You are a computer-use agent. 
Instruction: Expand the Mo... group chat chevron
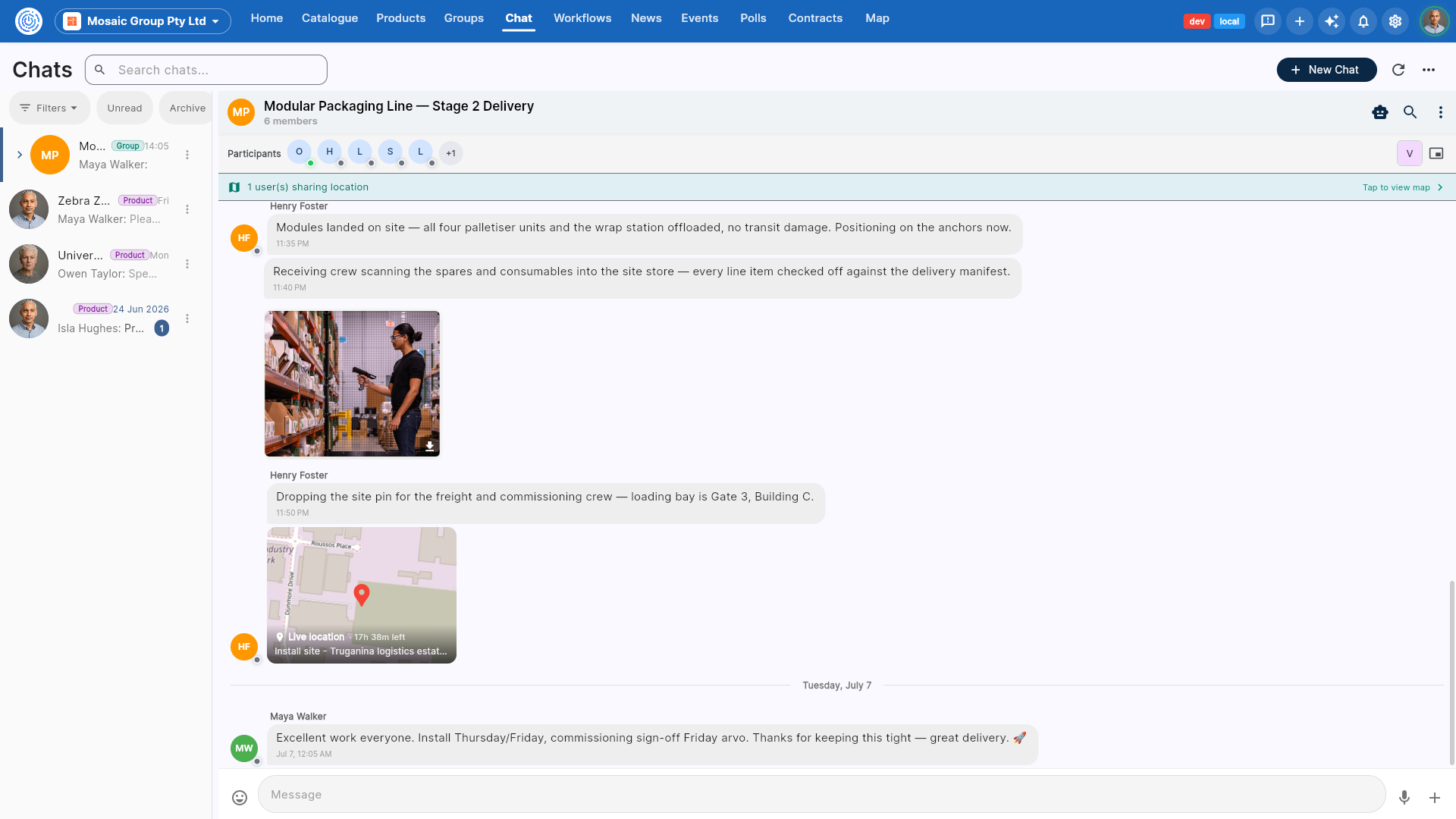click(x=20, y=155)
